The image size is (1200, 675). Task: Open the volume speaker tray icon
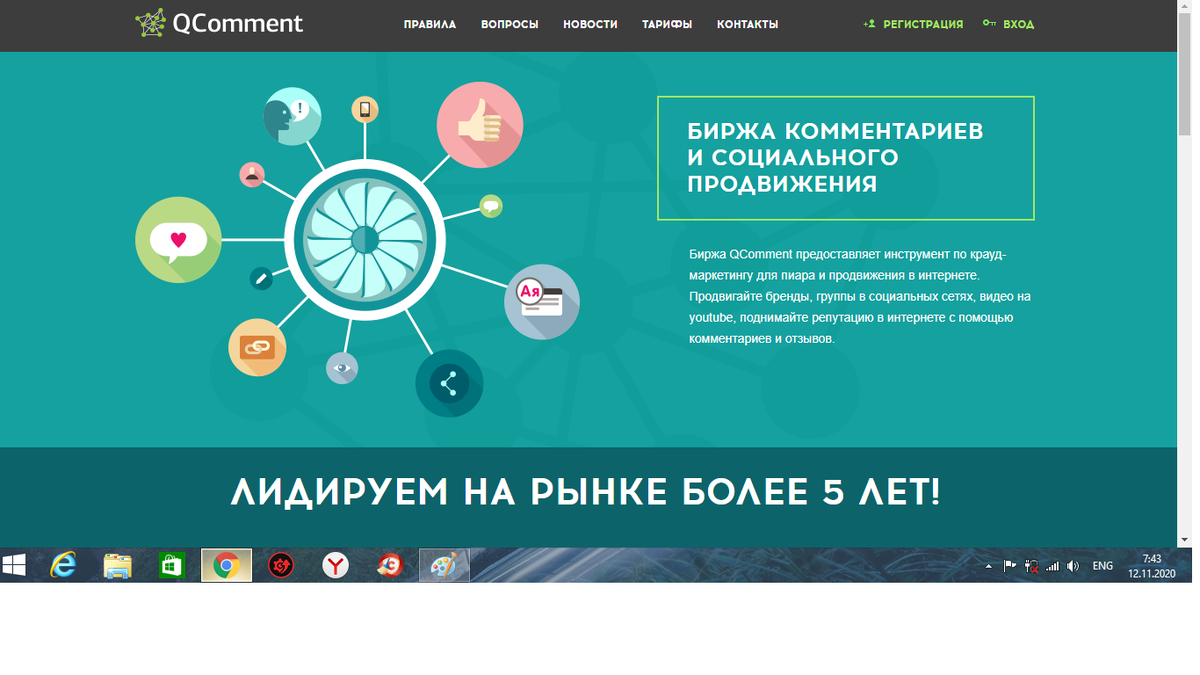coord(1073,566)
